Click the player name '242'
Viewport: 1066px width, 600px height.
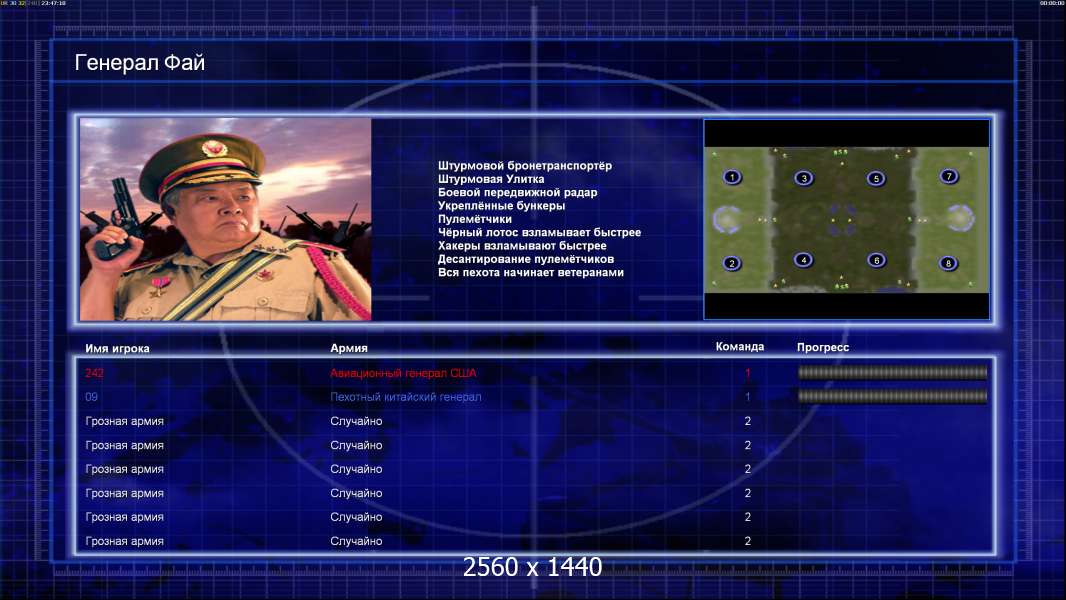[94, 373]
